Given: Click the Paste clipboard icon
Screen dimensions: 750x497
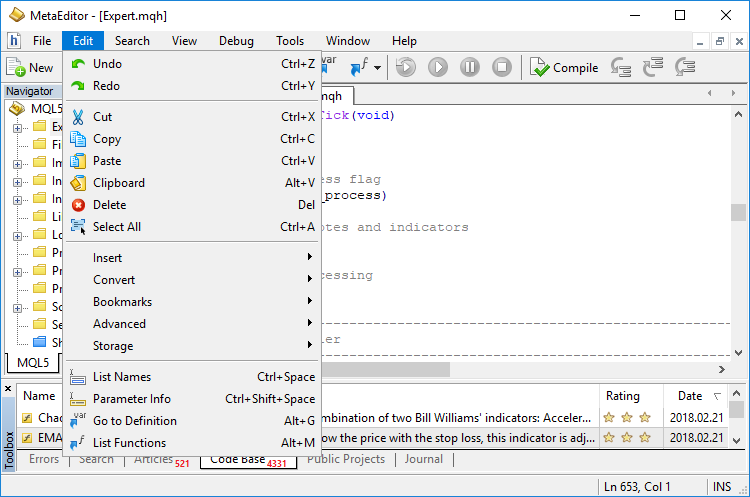Looking at the screenshot, I should pyautogui.click(x=78, y=161).
